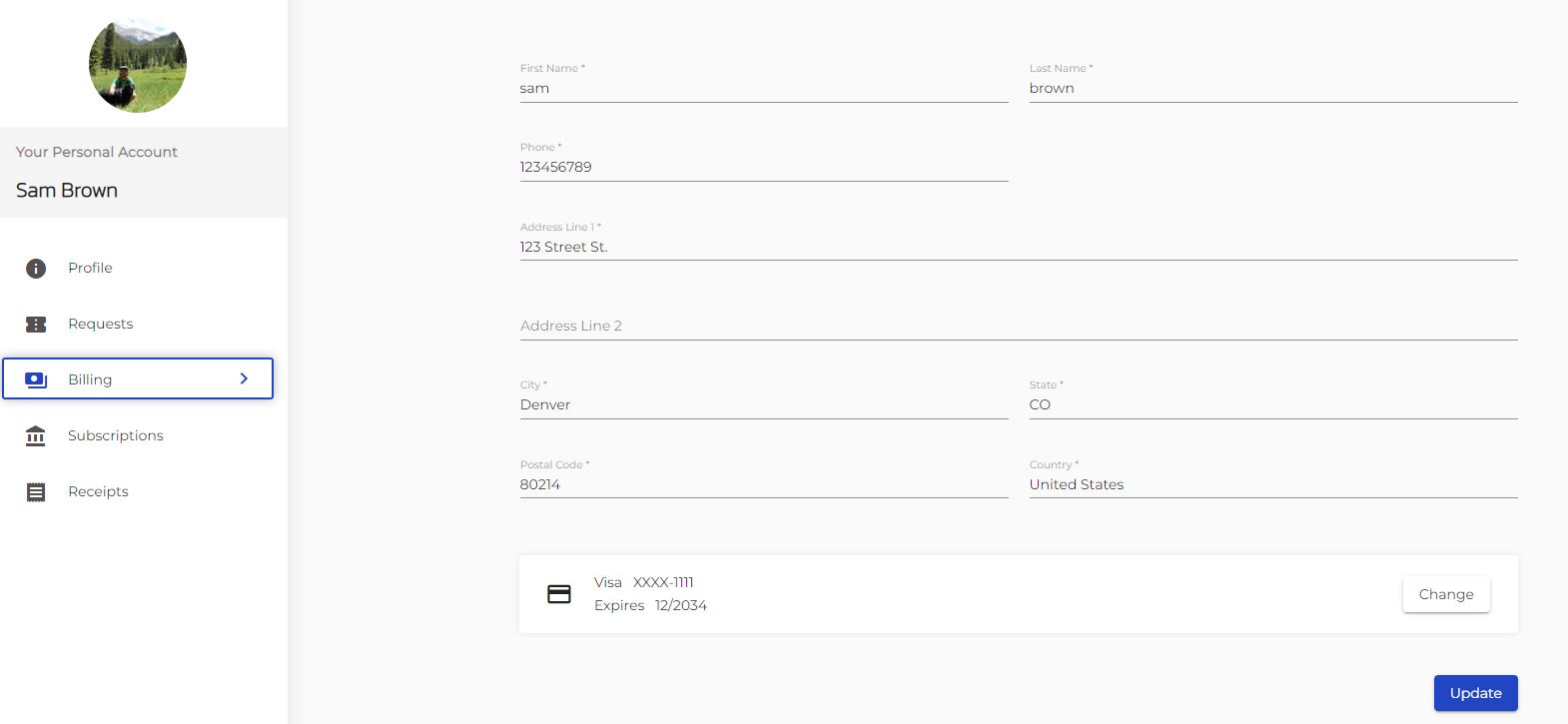Edit the Postal Code field
The height and width of the screenshot is (724, 1568).
point(763,484)
